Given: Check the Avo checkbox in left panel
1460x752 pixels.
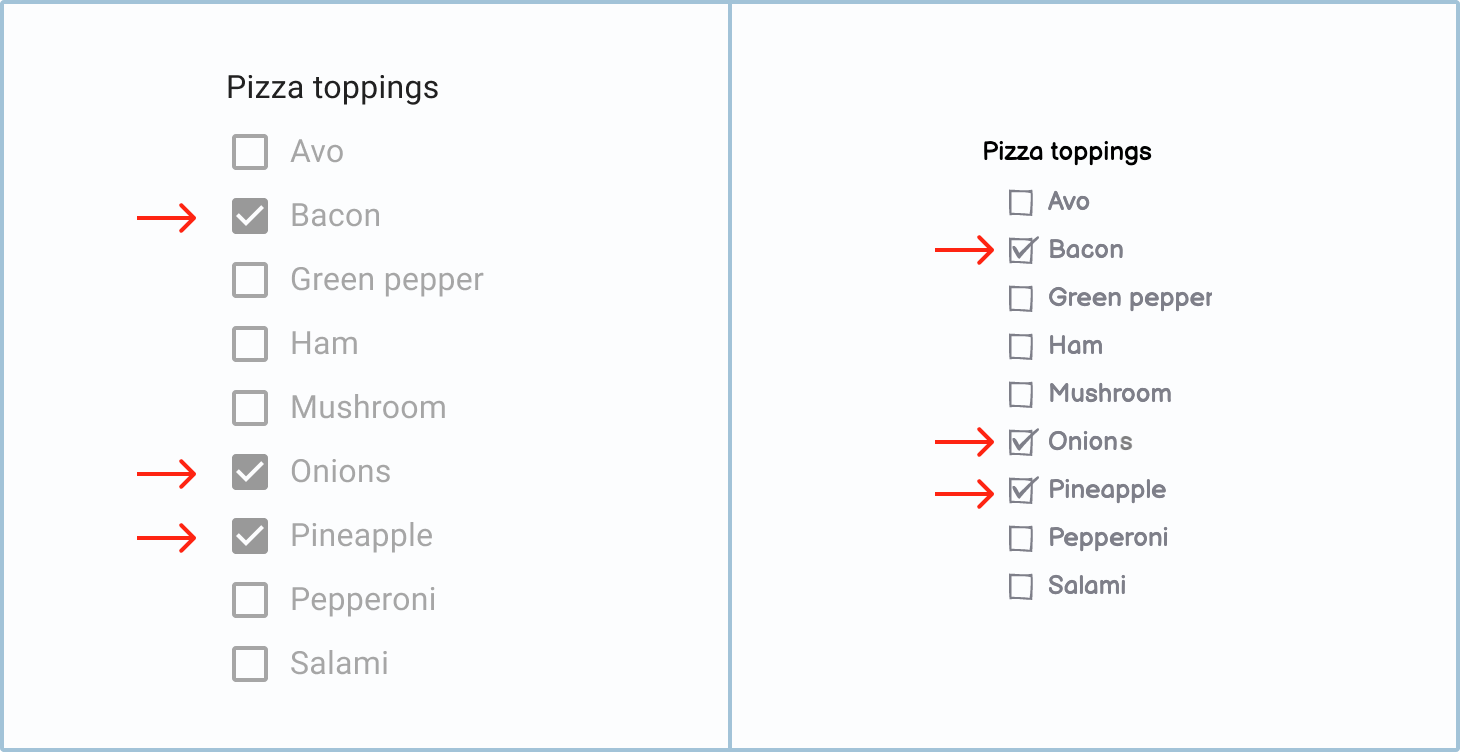Looking at the screenshot, I should point(250,152).
